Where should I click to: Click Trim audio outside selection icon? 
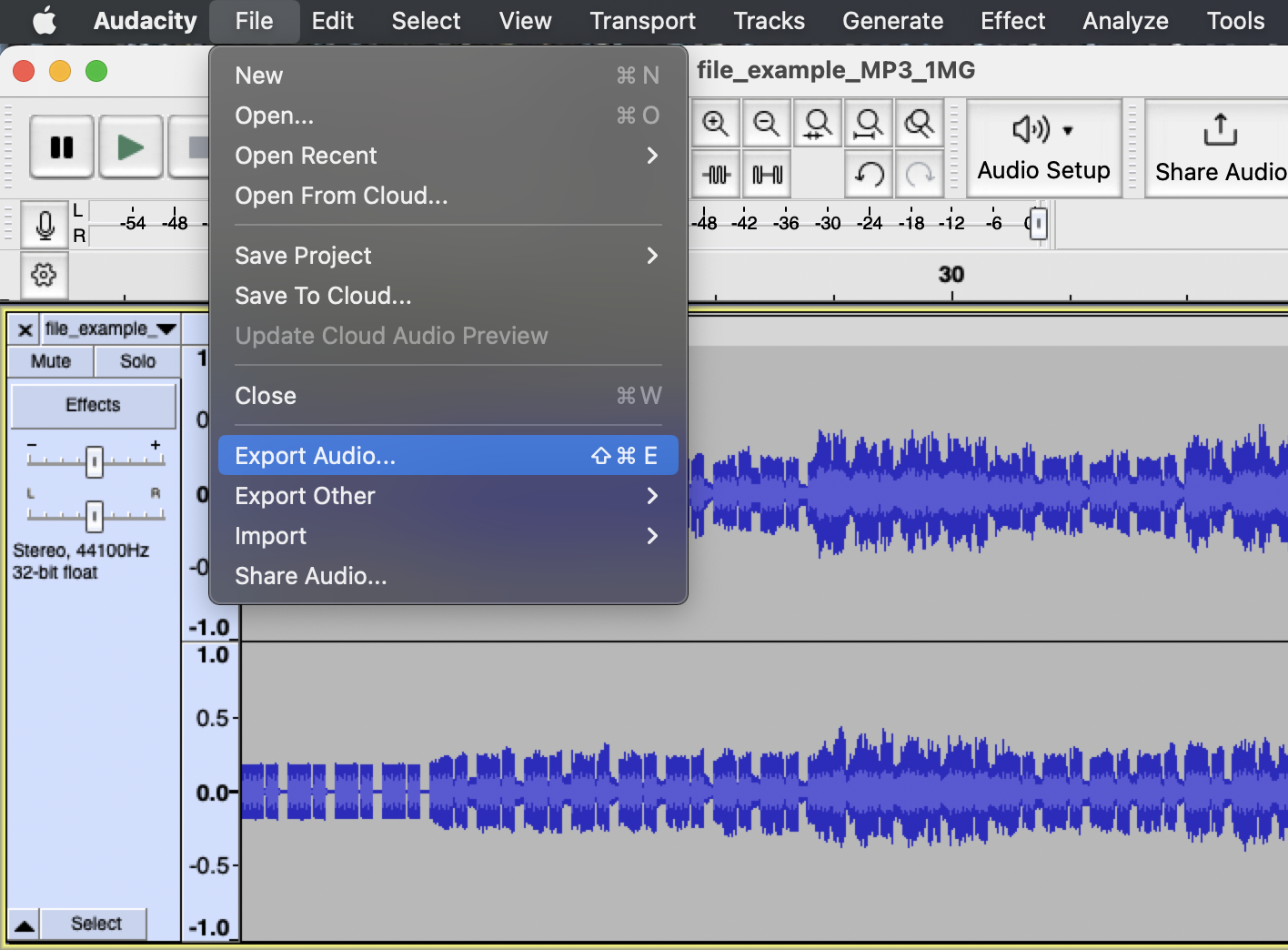[716, 175]
